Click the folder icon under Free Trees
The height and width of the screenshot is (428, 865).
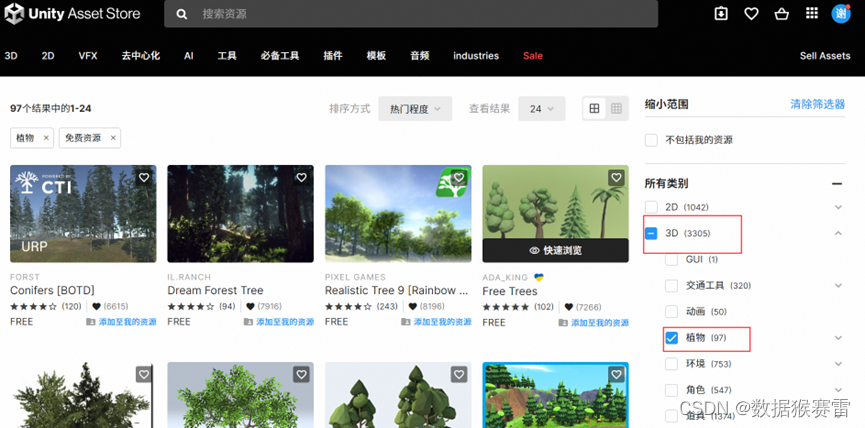pos(563,322)
